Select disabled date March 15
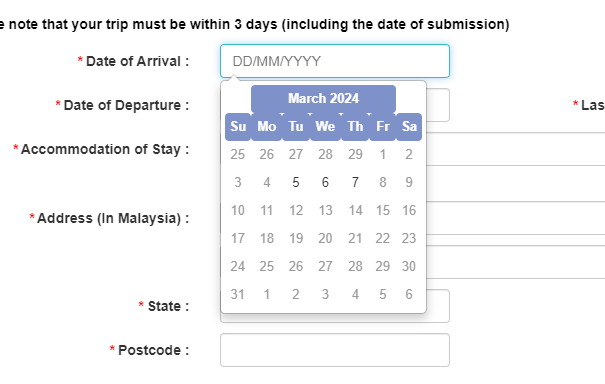605x384 pixels. [383, 210]
